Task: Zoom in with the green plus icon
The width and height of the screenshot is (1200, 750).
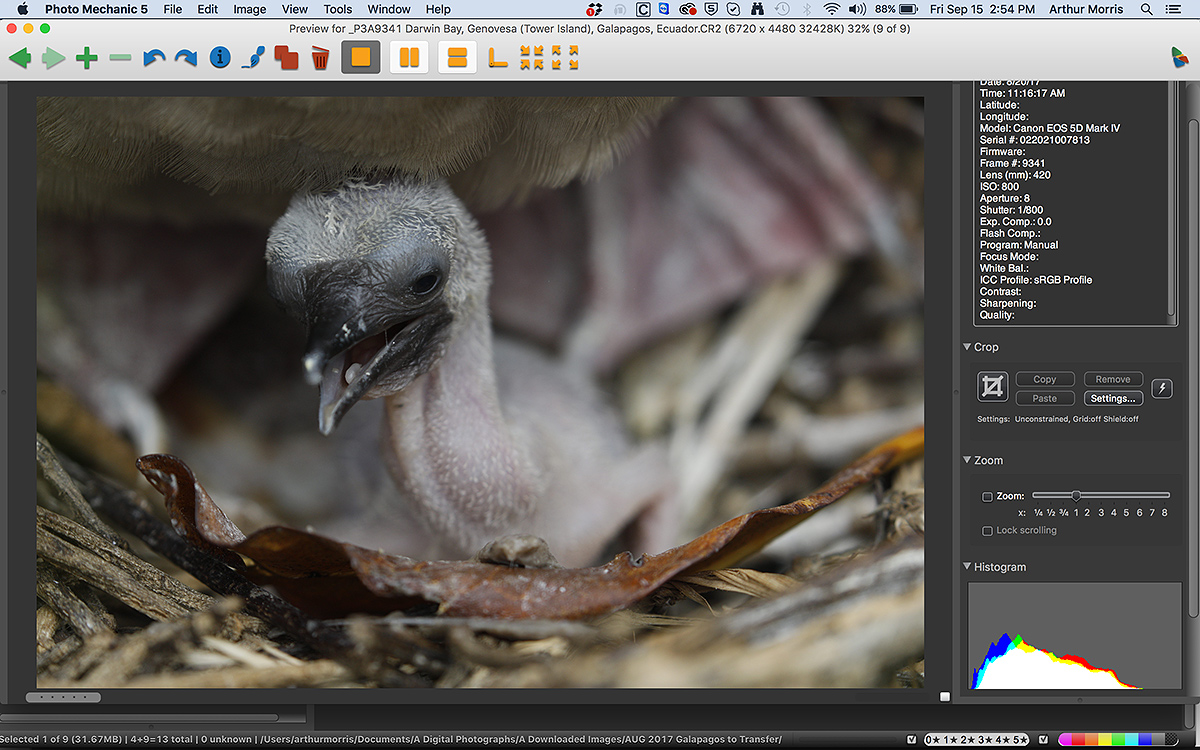Action: [87, 58]
